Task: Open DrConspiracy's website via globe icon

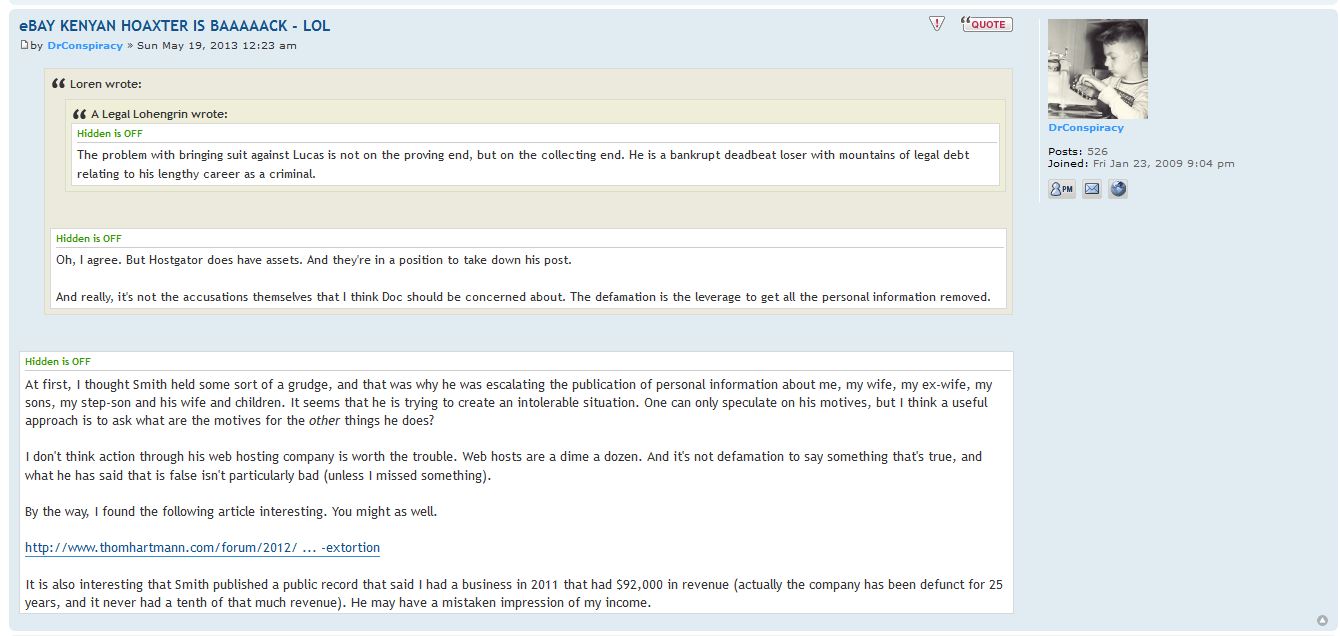Action: [x=1118, y=189]
